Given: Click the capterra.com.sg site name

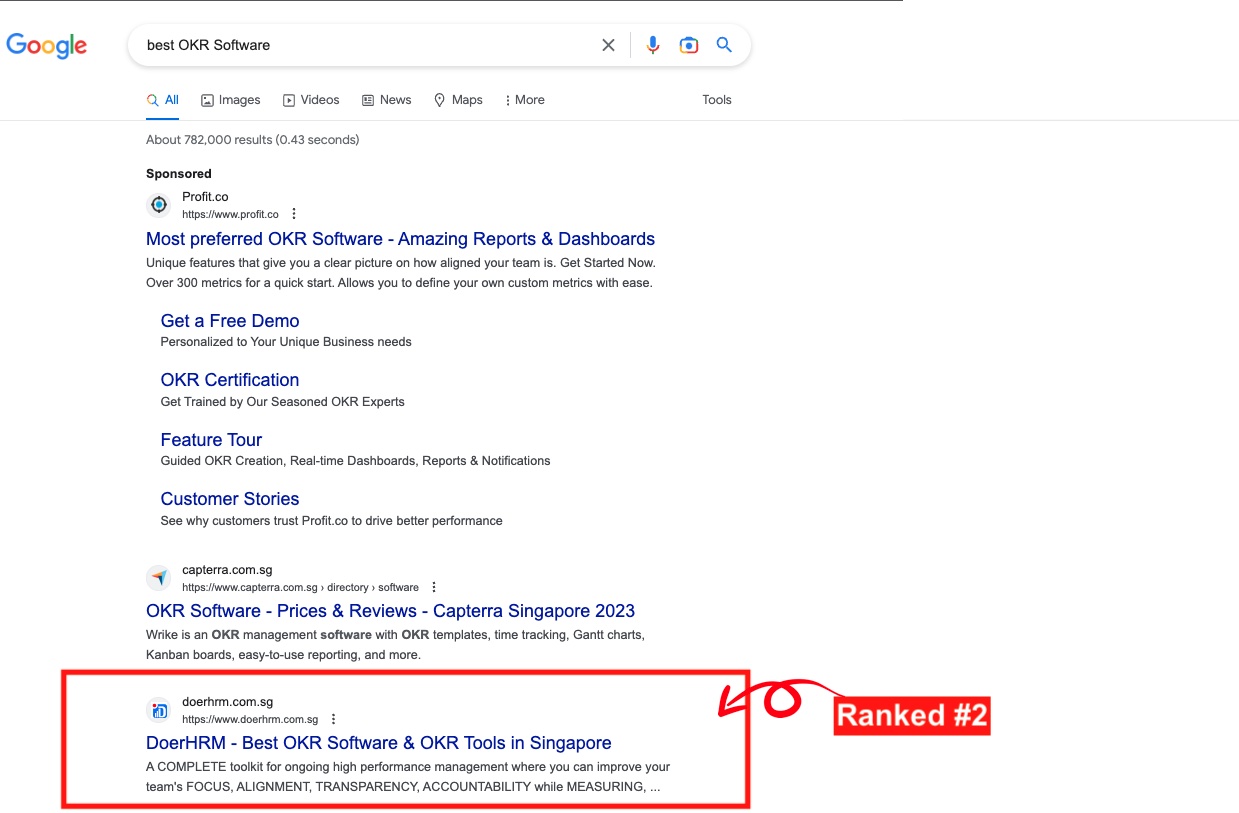Looking at the screenshot, I should pos(227,570).
